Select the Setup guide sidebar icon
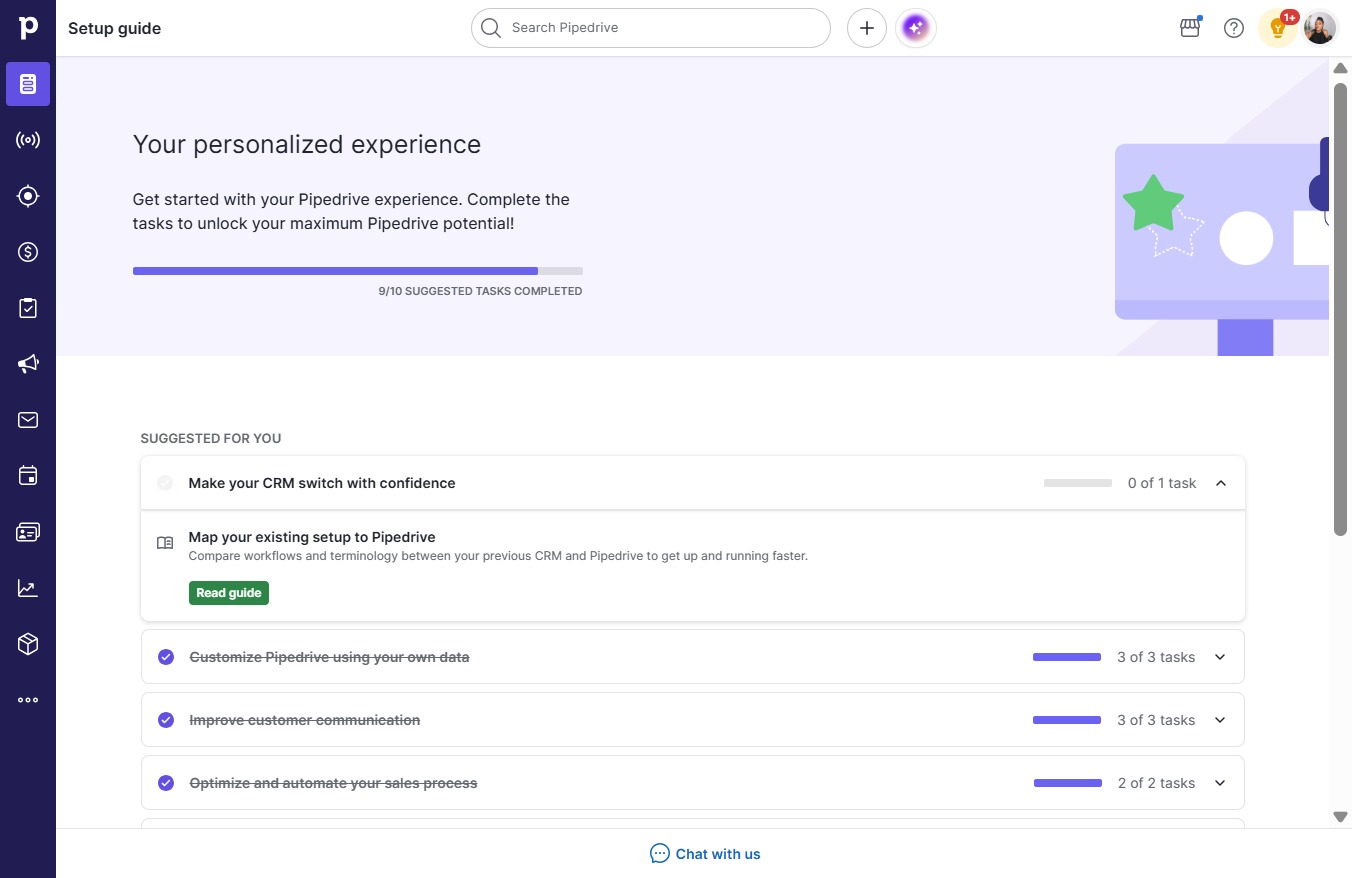 pyautogui.click(x=28, y=84)
